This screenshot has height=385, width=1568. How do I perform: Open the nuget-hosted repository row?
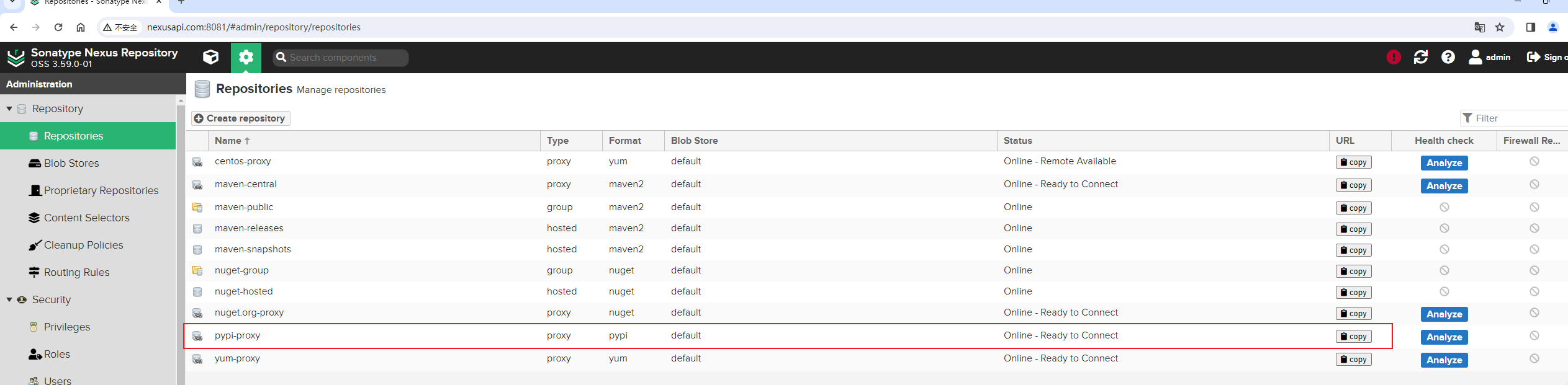coord(876,291)
